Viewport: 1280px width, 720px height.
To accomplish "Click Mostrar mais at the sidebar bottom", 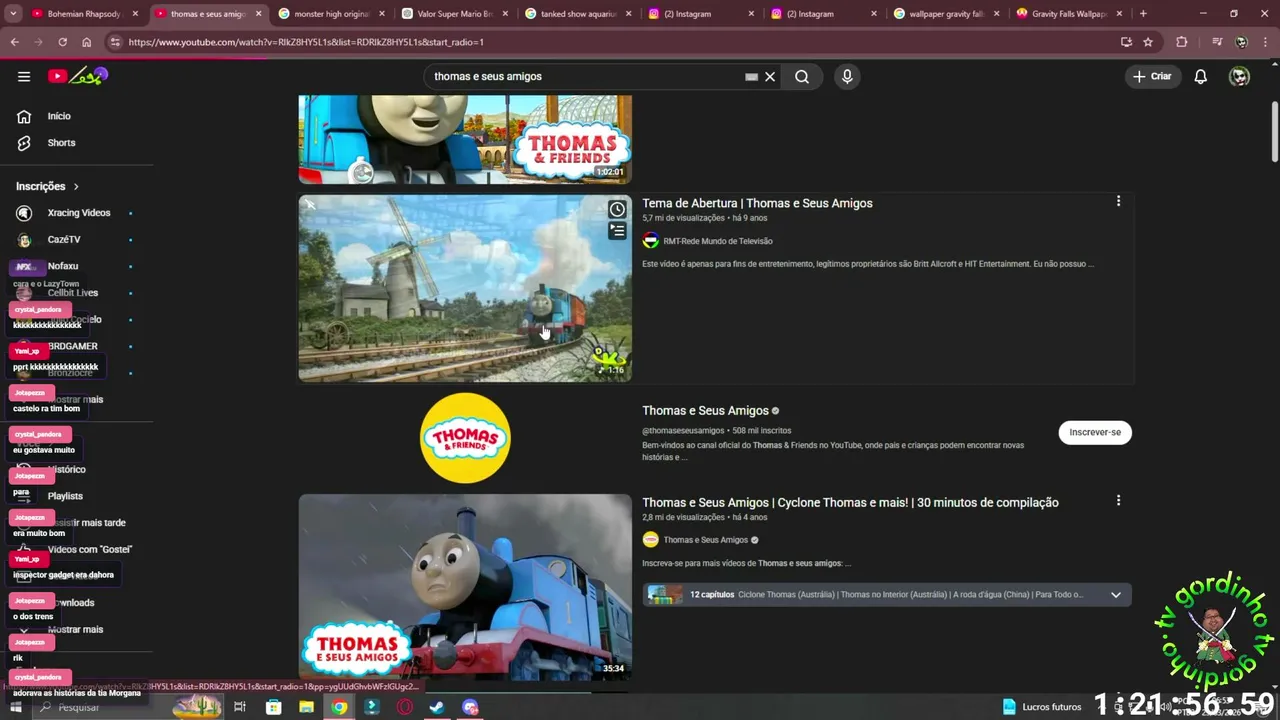I will tap(77, 630).
